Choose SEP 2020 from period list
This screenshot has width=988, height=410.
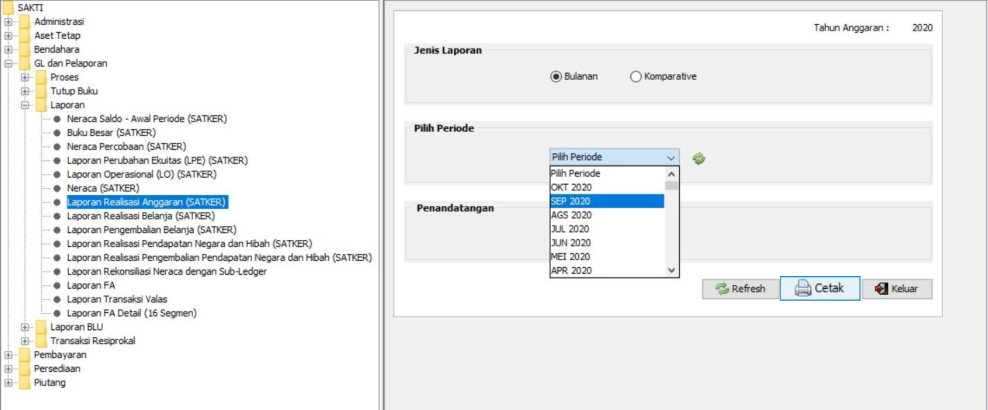[x=606, y=201]
